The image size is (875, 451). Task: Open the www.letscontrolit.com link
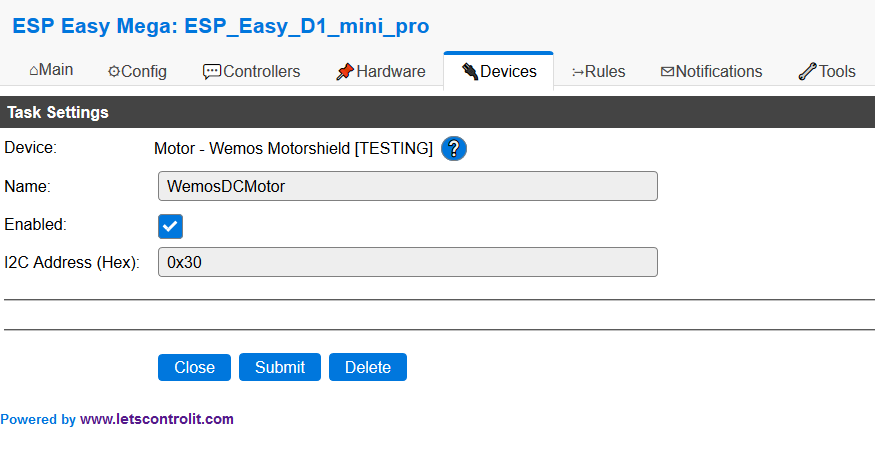(157, 419)
